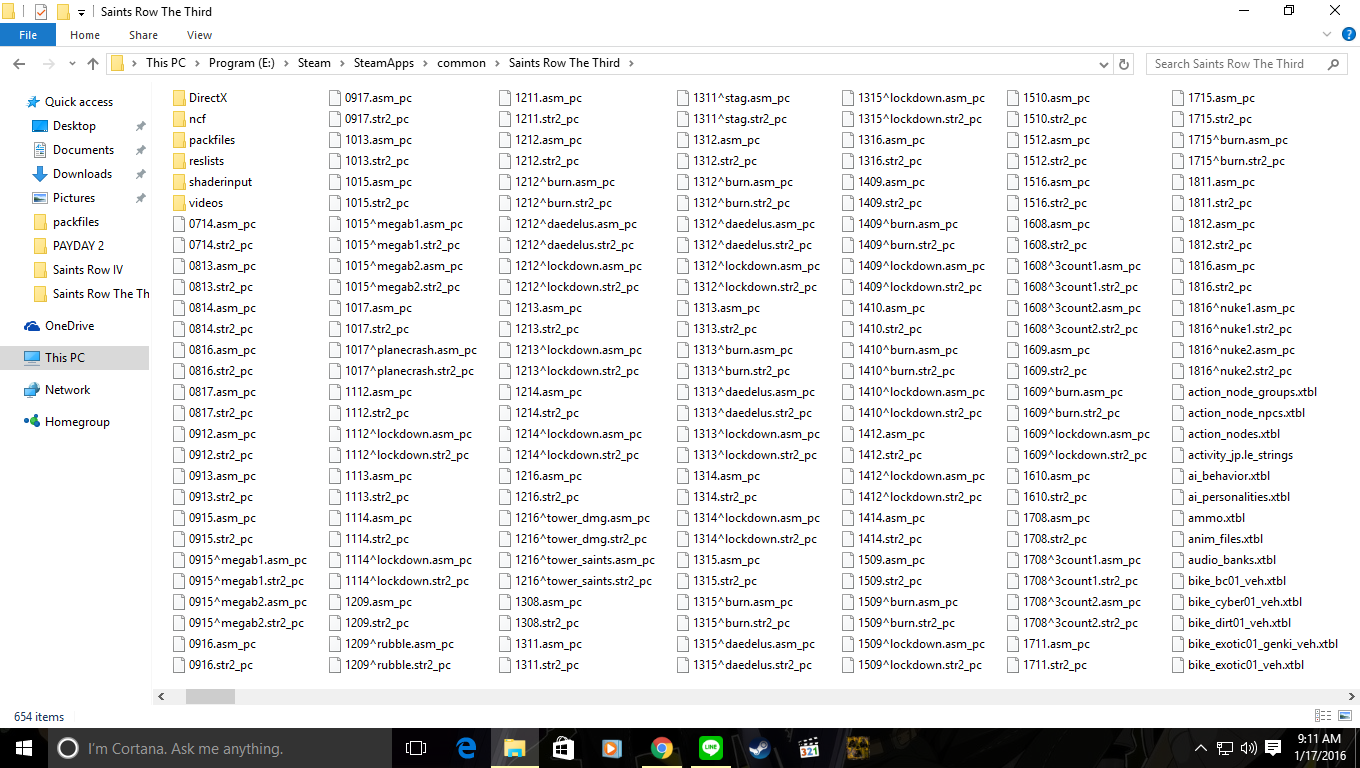
Task: Open Saints Row IV in navigation pane
Action: click(x=88, y=270)
